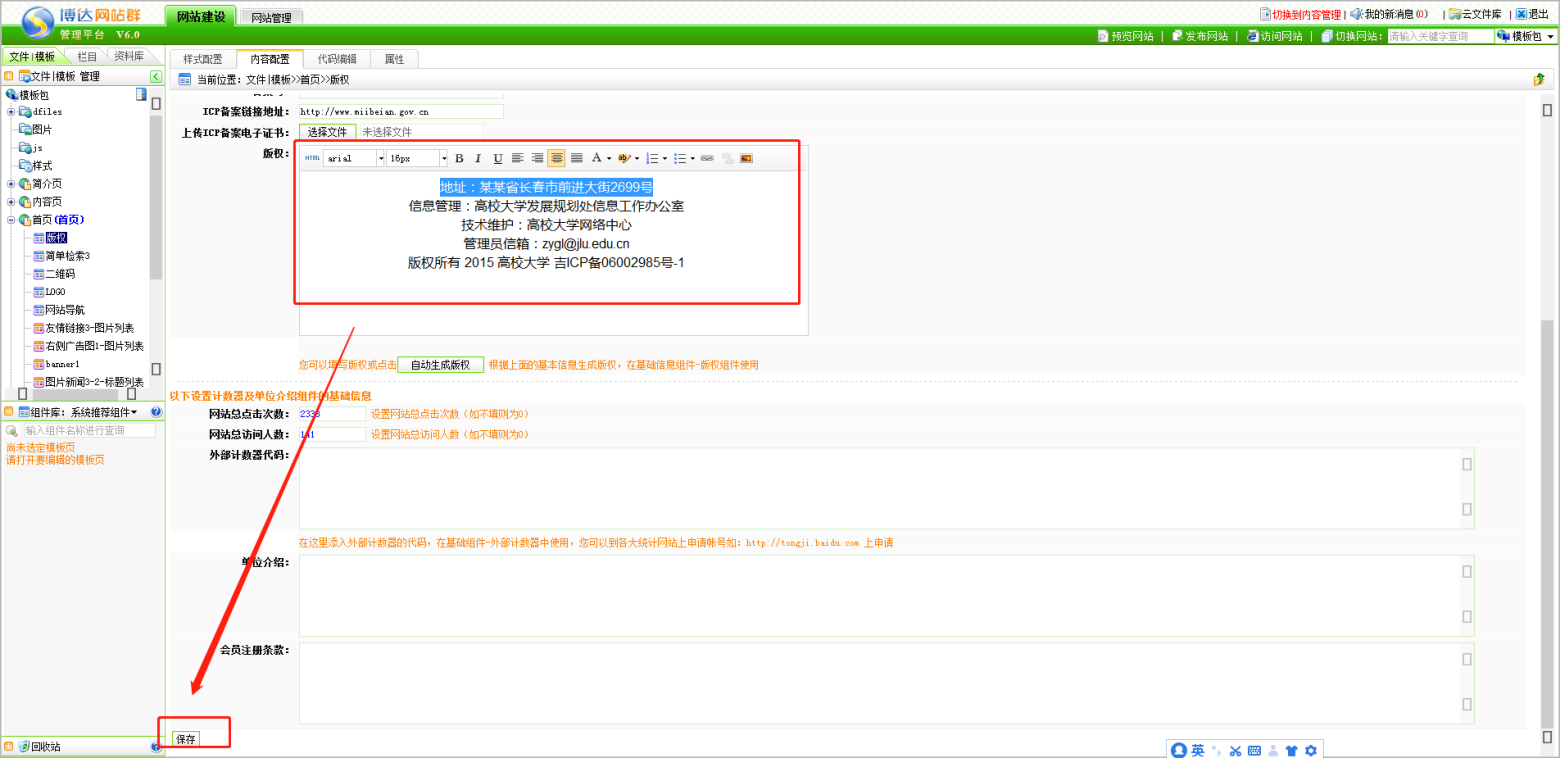Switch to HTML source view
1561x759 pixels.
(x=312, y=158)
